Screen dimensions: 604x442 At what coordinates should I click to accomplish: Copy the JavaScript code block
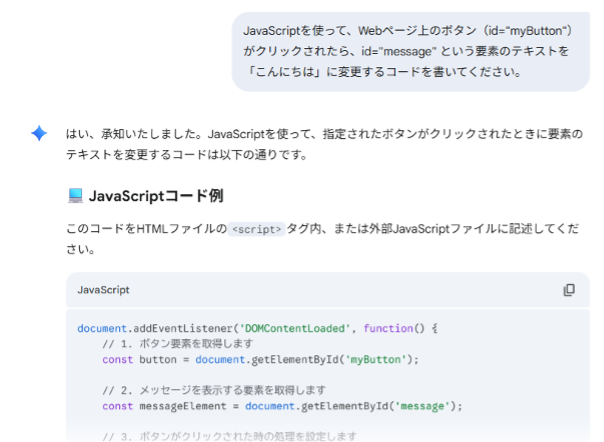(x=569, y=290)
